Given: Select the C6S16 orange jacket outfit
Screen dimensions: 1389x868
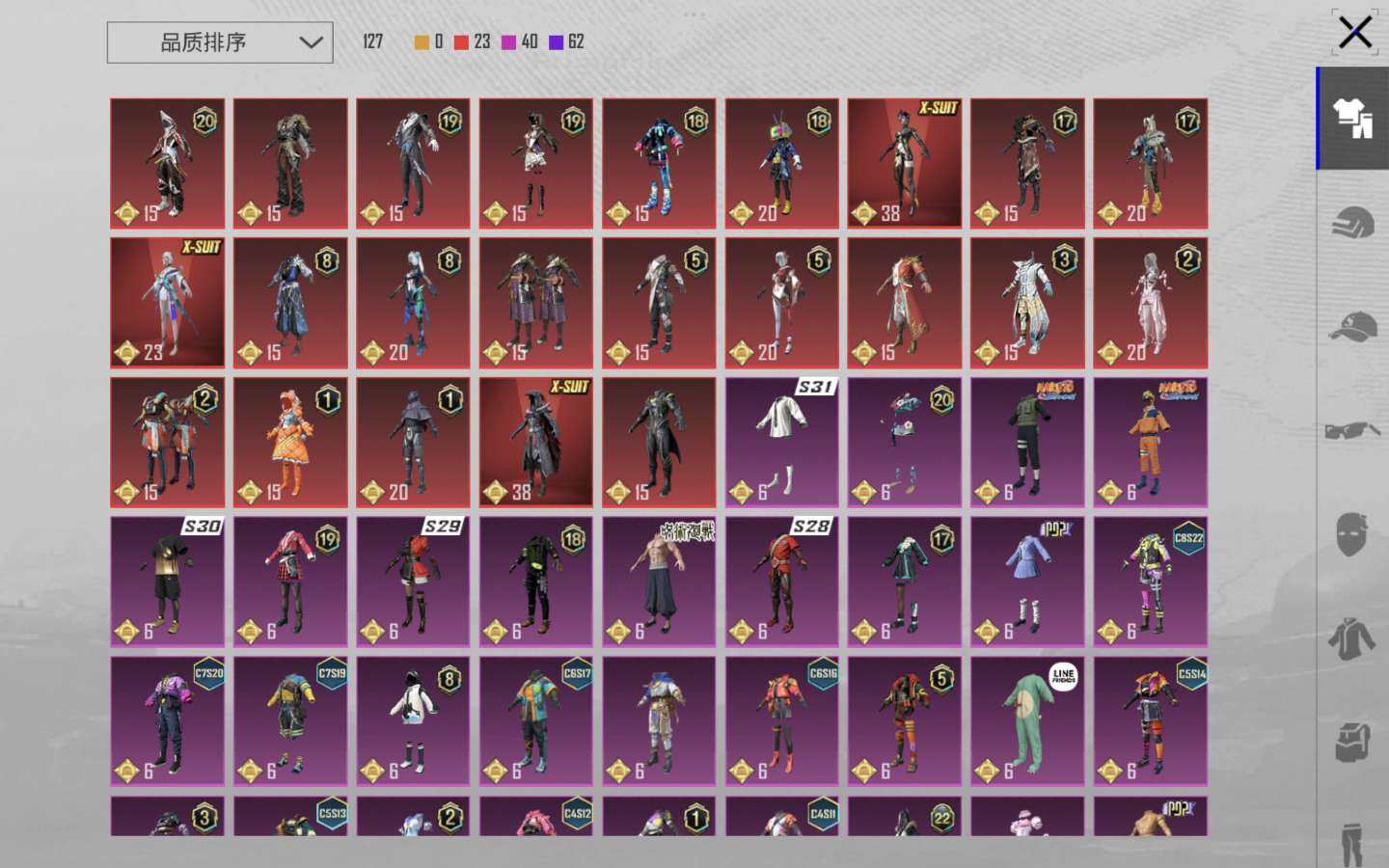Looking at the screenshot, I should (x=782, y=721).
